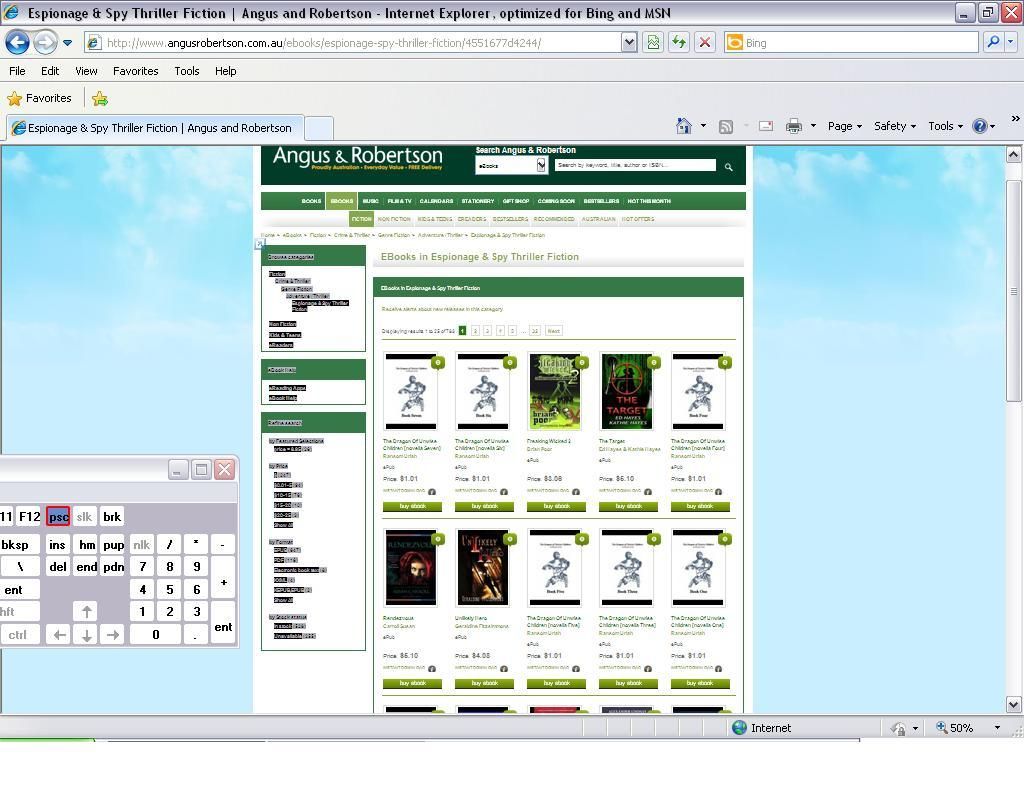The height and width of the screenshot is (794, 1024).
Task: Click the Internet security zone indicator
Action: tap(761, 728)
